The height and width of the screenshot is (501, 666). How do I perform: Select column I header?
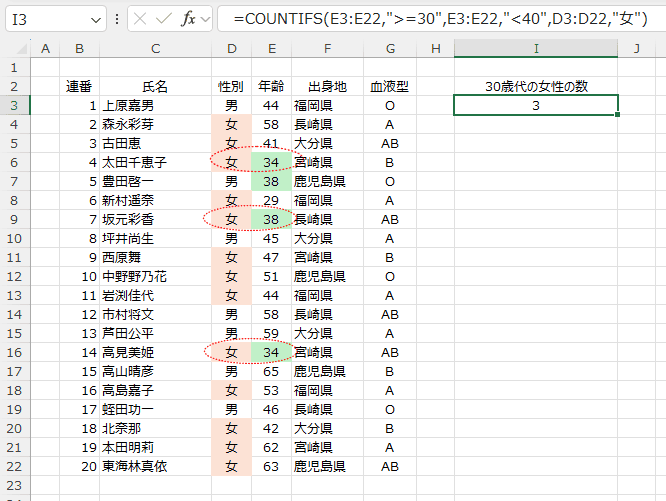[536, 48]
